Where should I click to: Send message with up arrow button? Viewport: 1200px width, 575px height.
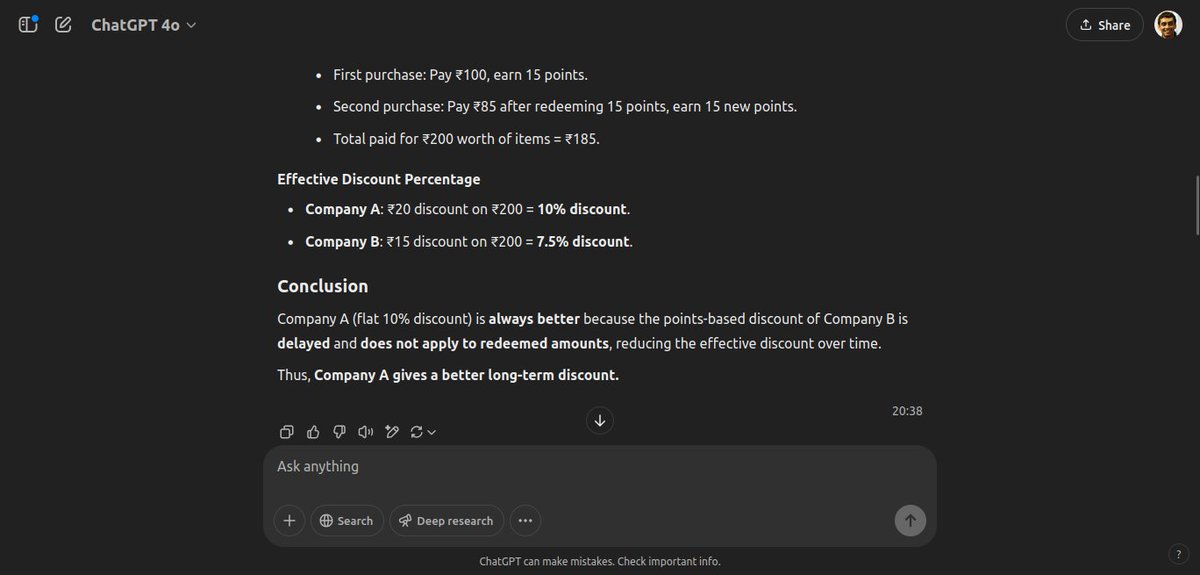point(910,520)
